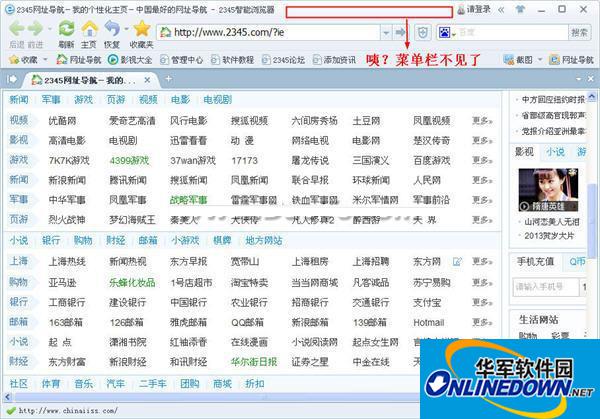Open the 添加资讯 bookmark
Screen dimensions: 600x419
[x=334, y=60]
